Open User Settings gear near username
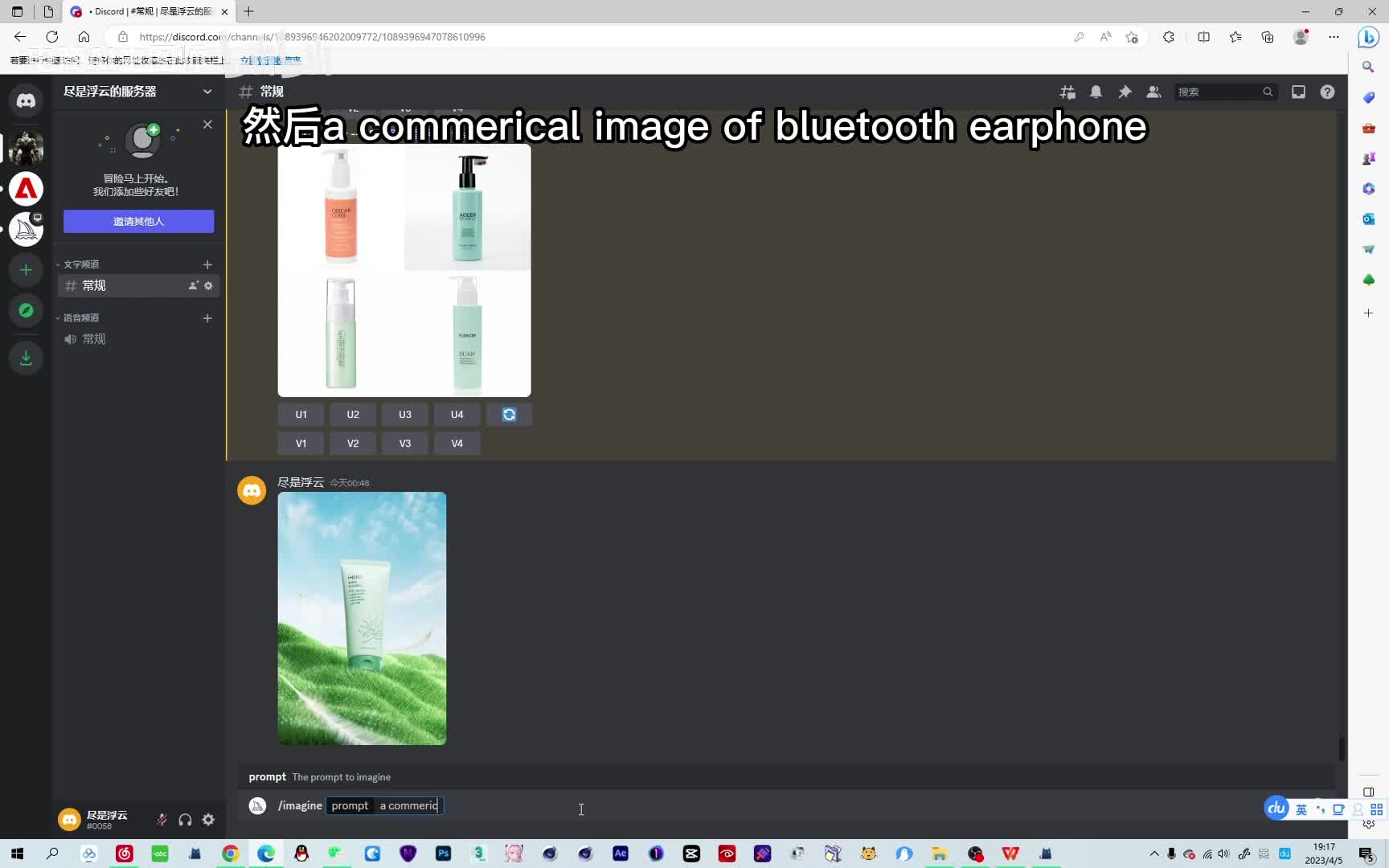Viewport: 1389px width, 868px height. tap(208, 820)
